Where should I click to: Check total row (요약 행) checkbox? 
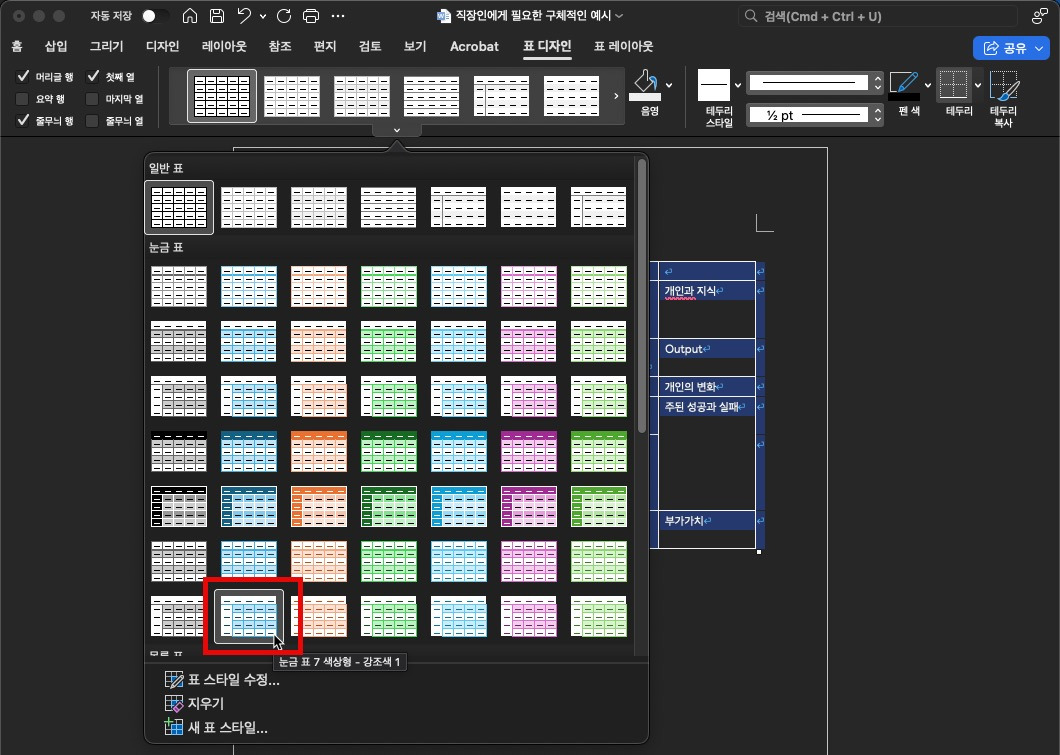[22, 99]
